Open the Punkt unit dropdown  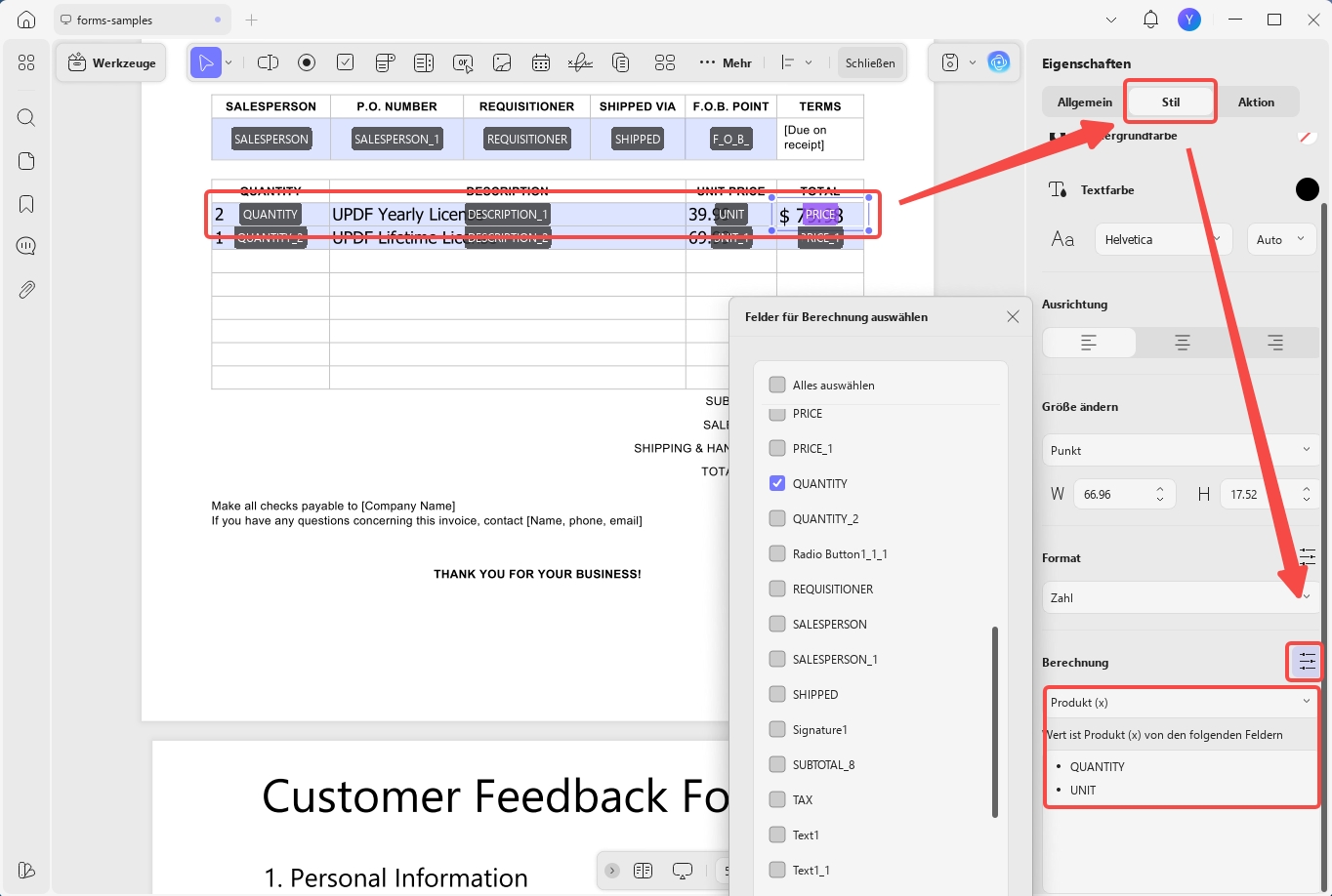click(1181, 450)
